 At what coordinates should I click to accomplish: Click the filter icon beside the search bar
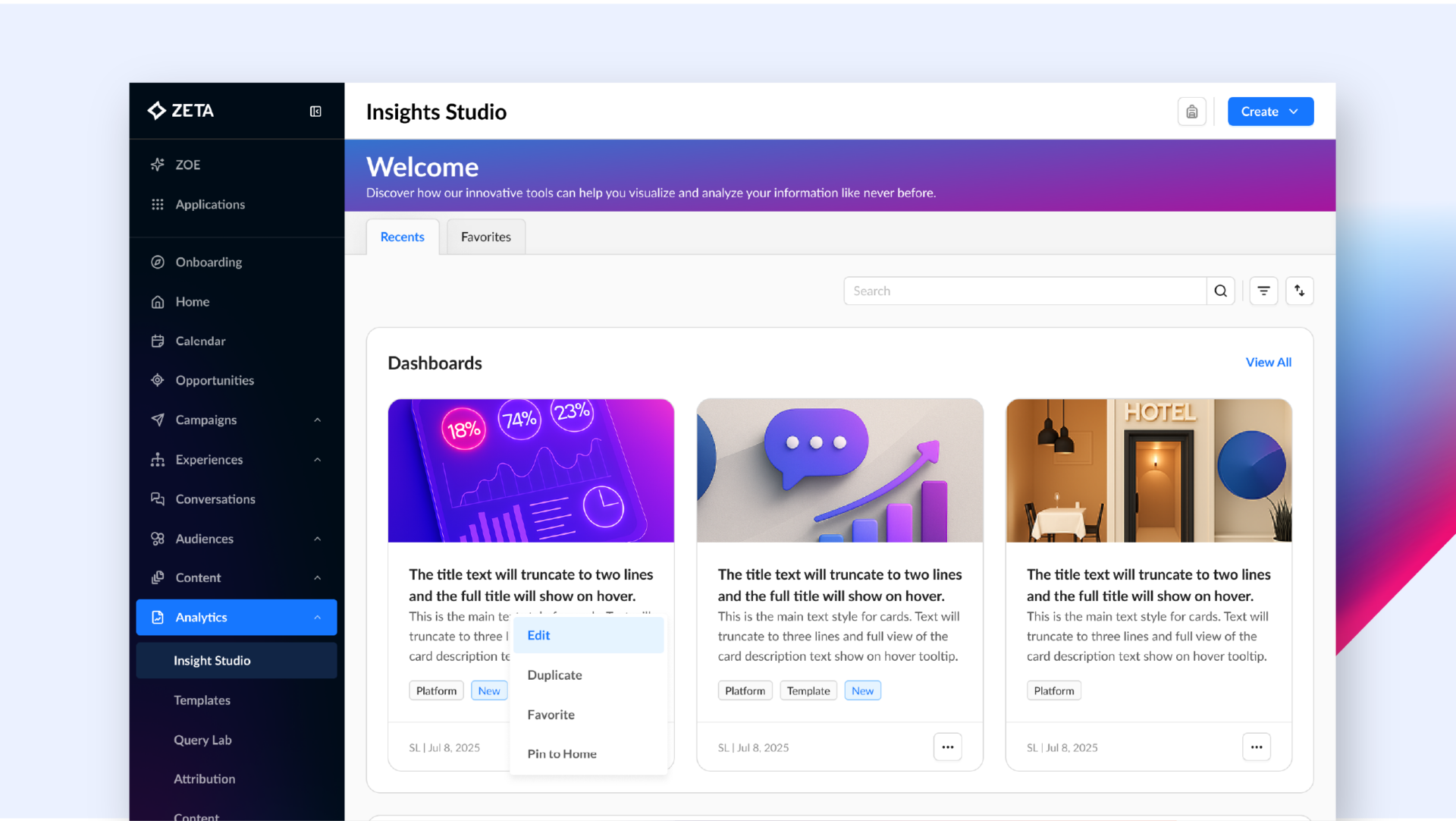(1263, 291)
